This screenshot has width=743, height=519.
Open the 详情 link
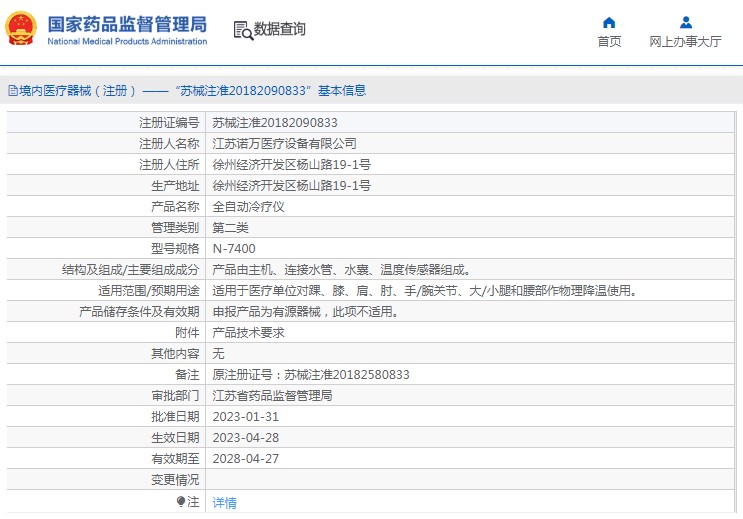(x=224, y=502)
